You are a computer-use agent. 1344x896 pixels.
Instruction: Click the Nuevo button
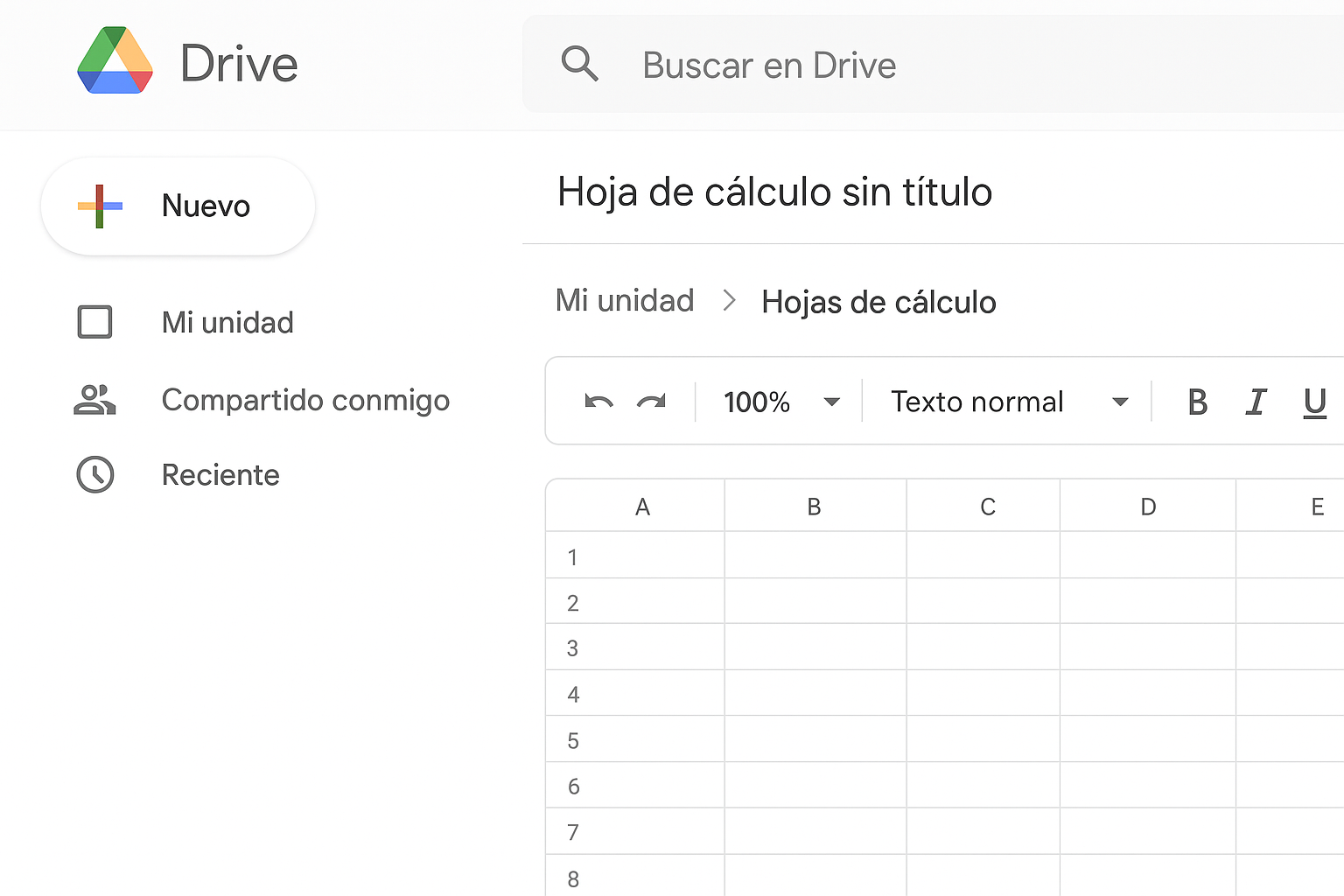178,206
